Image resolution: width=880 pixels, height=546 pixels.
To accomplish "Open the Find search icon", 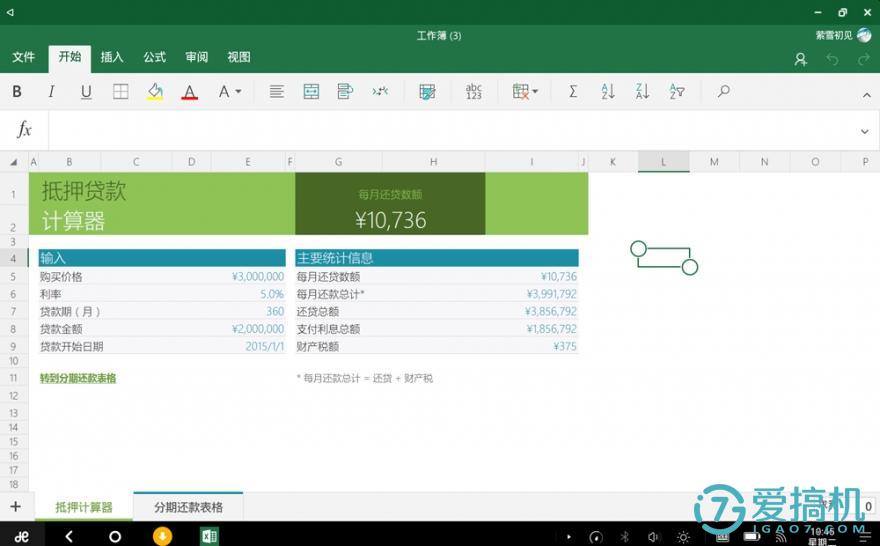I will 723,91.
